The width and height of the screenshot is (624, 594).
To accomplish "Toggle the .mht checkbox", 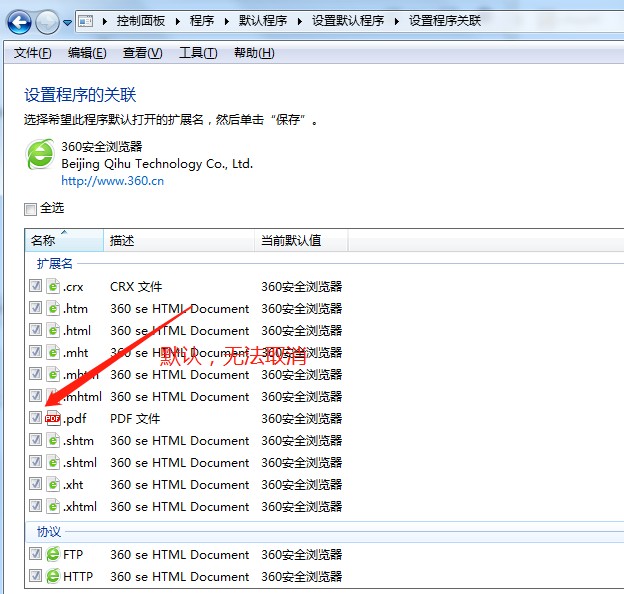I will tap(35, 351).
